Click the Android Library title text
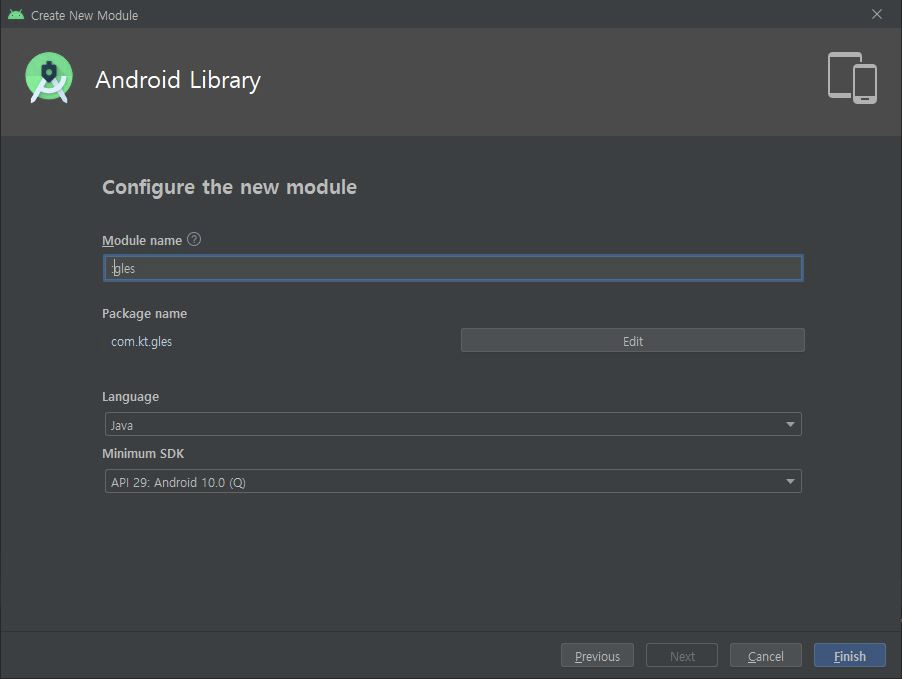Screen dimensions: 902x679 pyautogui.click(x=178, y=80)
